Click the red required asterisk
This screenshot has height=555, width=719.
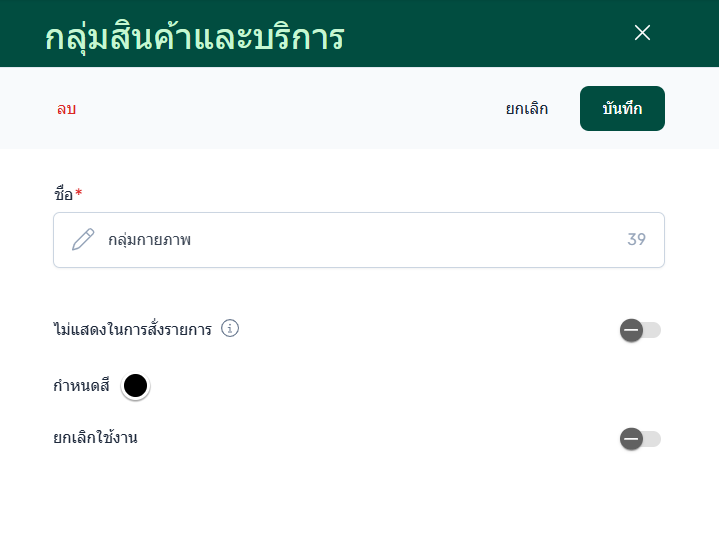pos(79,192)
